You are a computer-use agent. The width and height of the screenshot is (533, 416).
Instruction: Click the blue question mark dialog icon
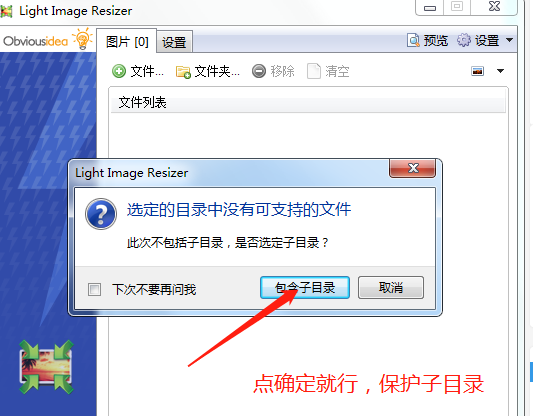coord(101,214)
